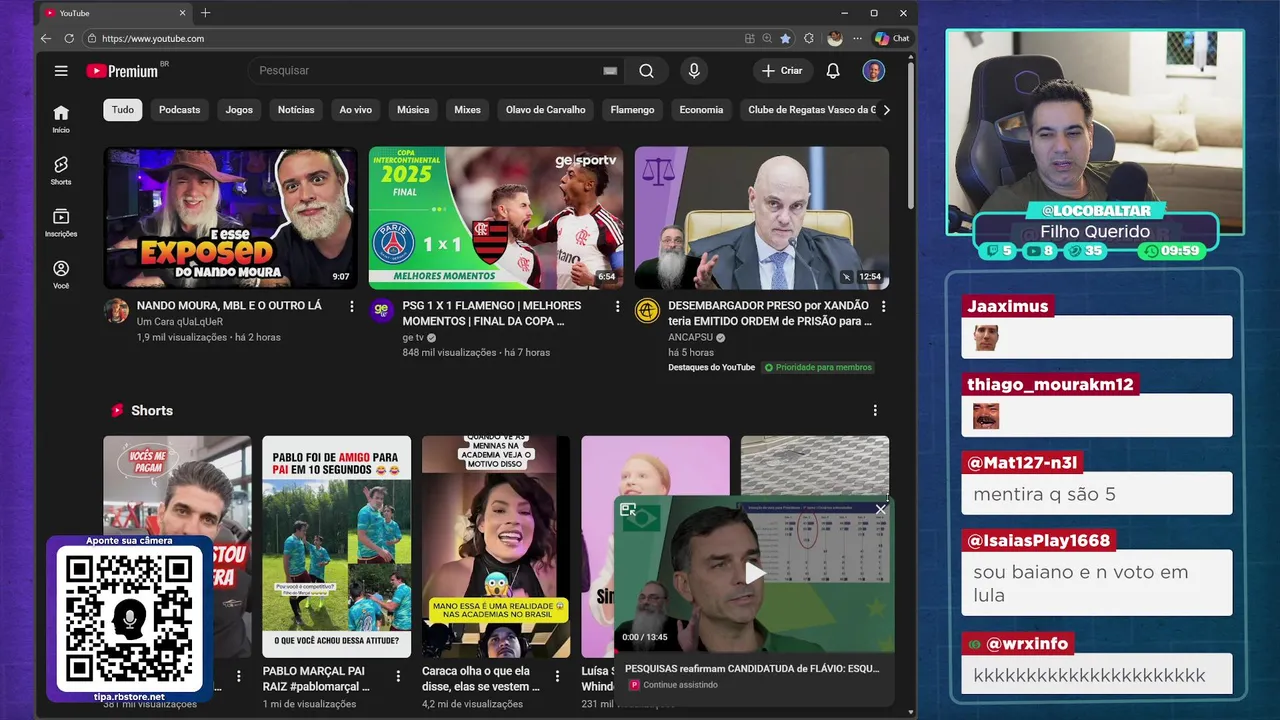Select the Olavo de Carvalho chip

coord(546,110)
